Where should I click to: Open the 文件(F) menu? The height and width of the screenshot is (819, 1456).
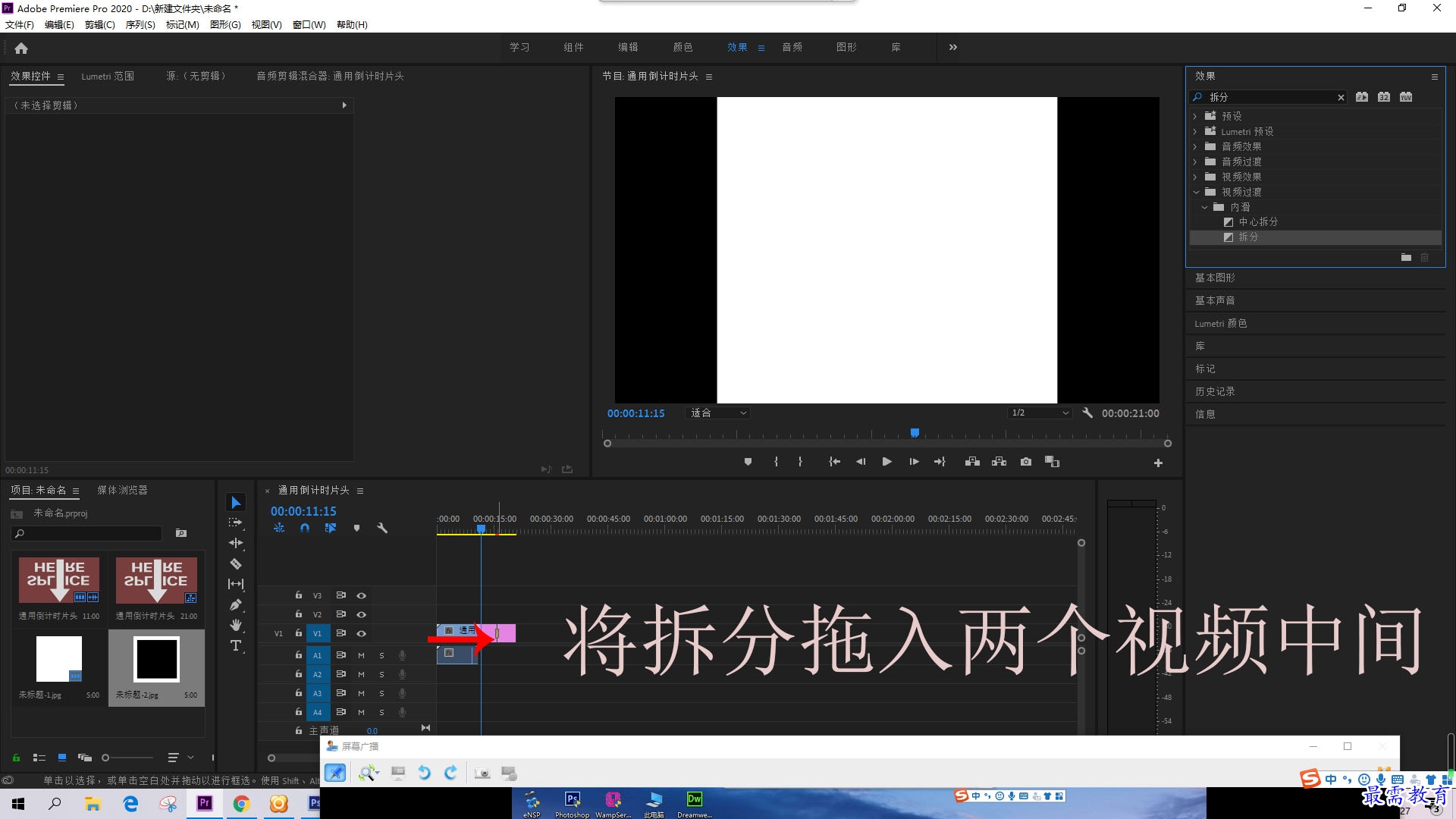(x=19, y=24)
